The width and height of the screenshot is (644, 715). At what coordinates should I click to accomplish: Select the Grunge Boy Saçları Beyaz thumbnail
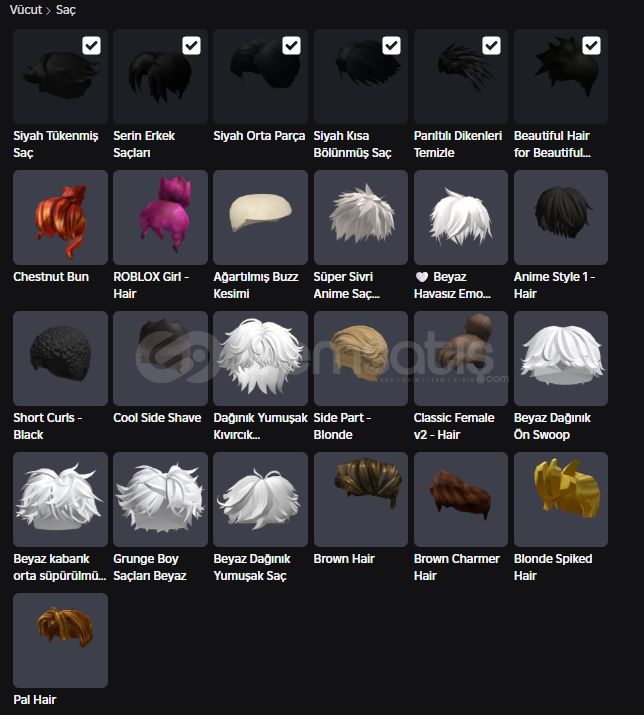[x=160, y=499]
